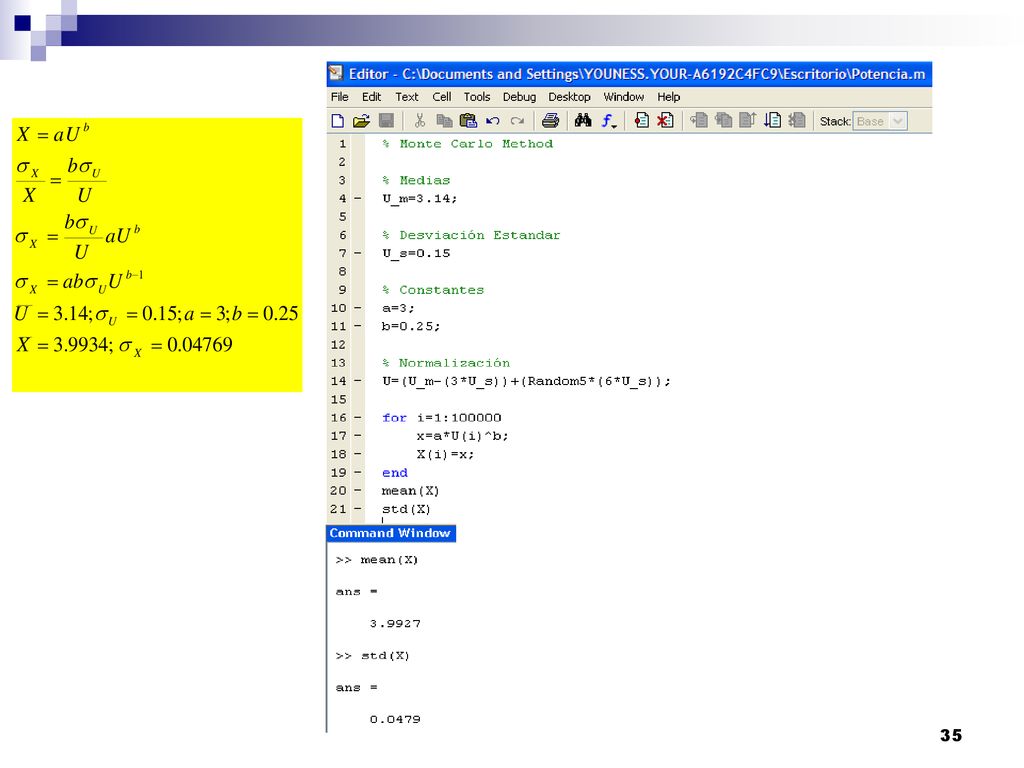Click the Command Window result 0.0479
This screenshot has width=1024, height=768.
[x=395, y=720]
